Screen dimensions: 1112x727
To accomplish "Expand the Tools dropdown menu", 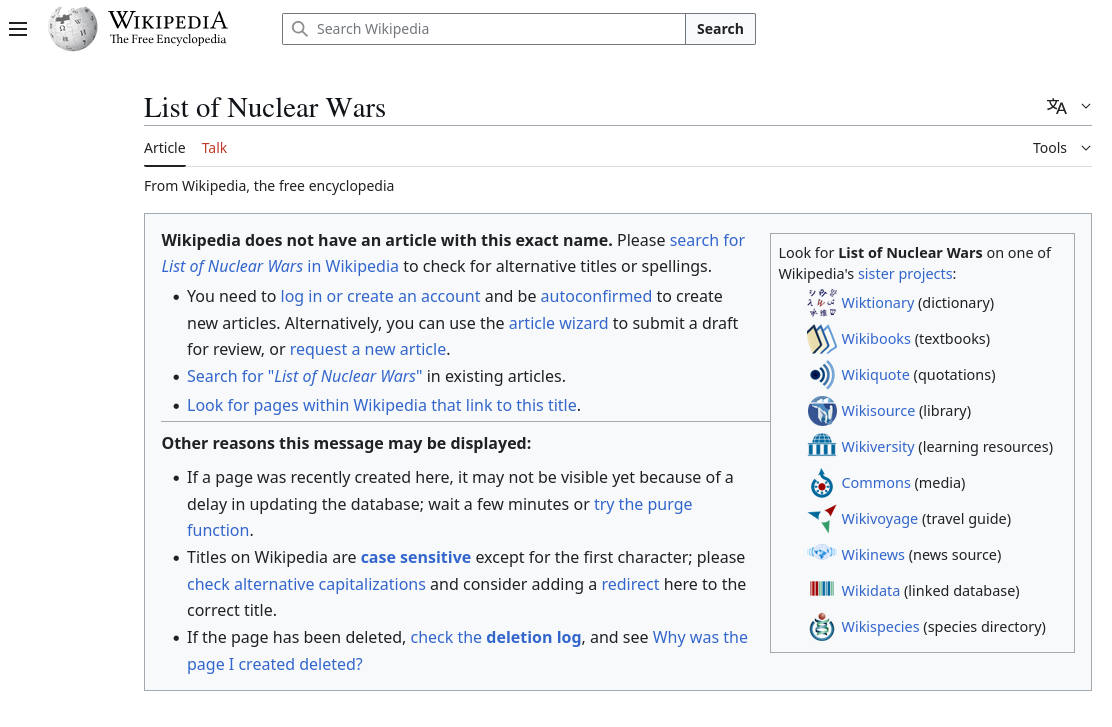I will (x=1062, y=148).
